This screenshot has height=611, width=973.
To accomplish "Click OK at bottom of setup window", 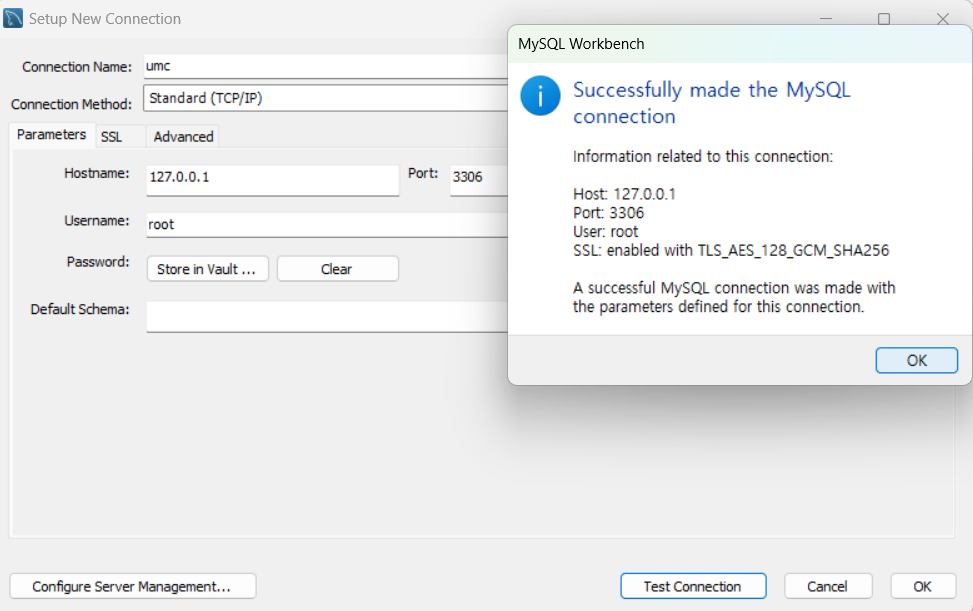I will point(923,586).
